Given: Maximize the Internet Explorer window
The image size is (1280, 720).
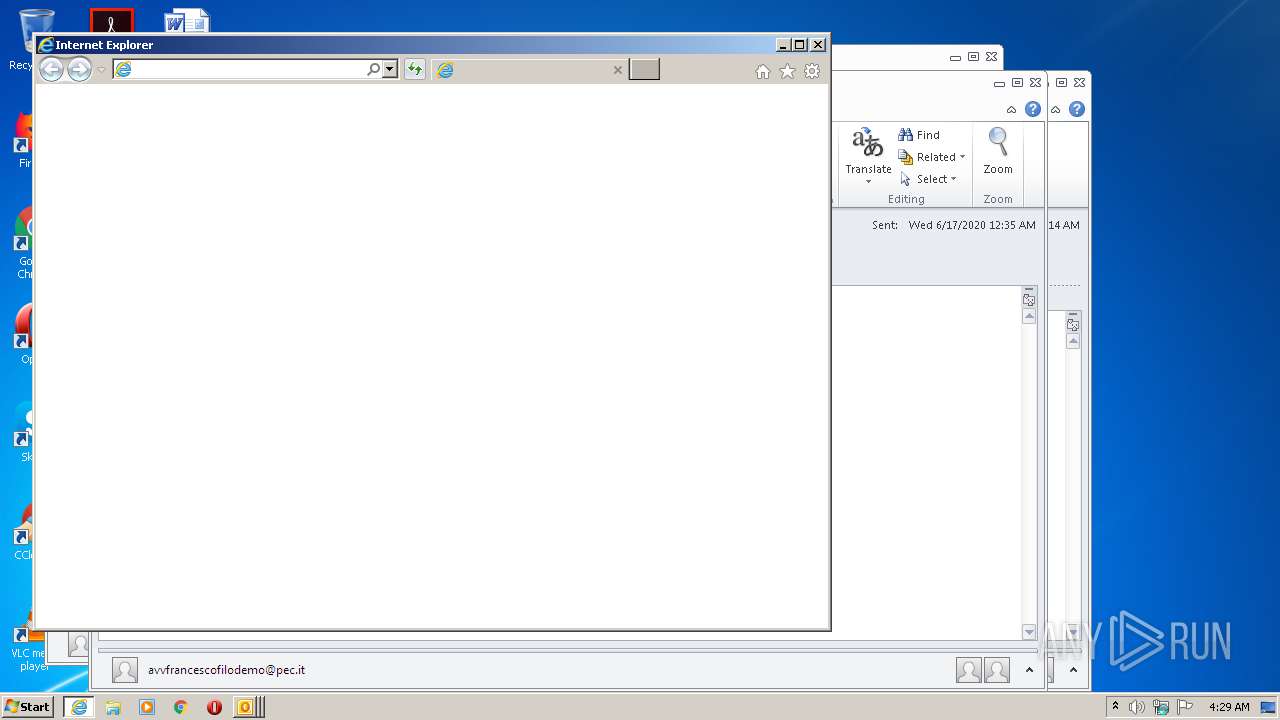Looking at the screenshot, I should [799, 45].
